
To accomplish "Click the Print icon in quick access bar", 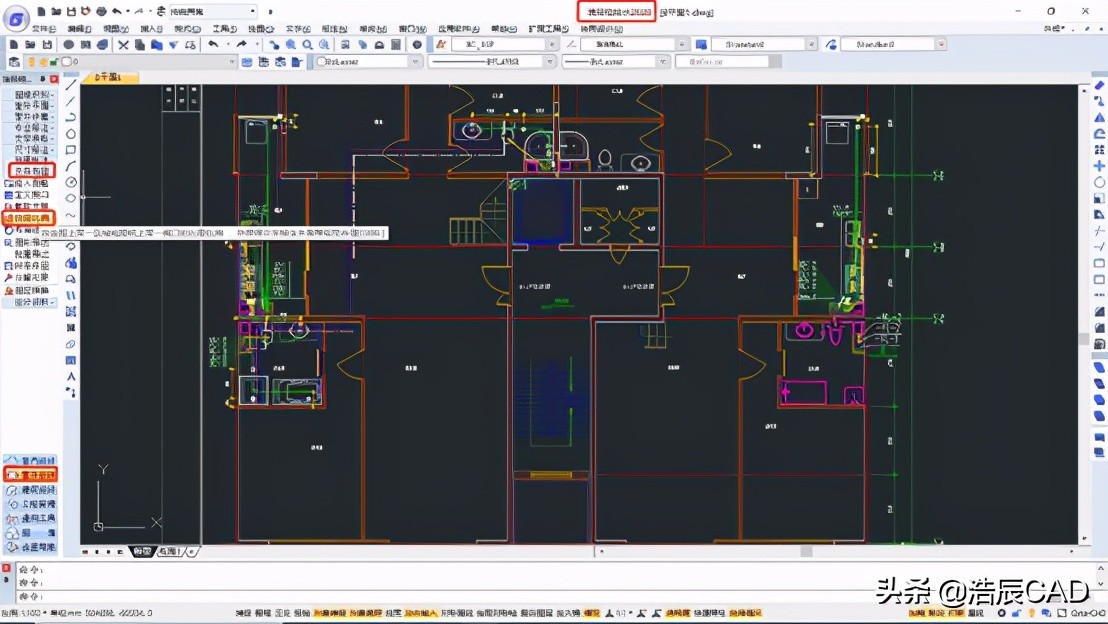I will click(101, 11).
